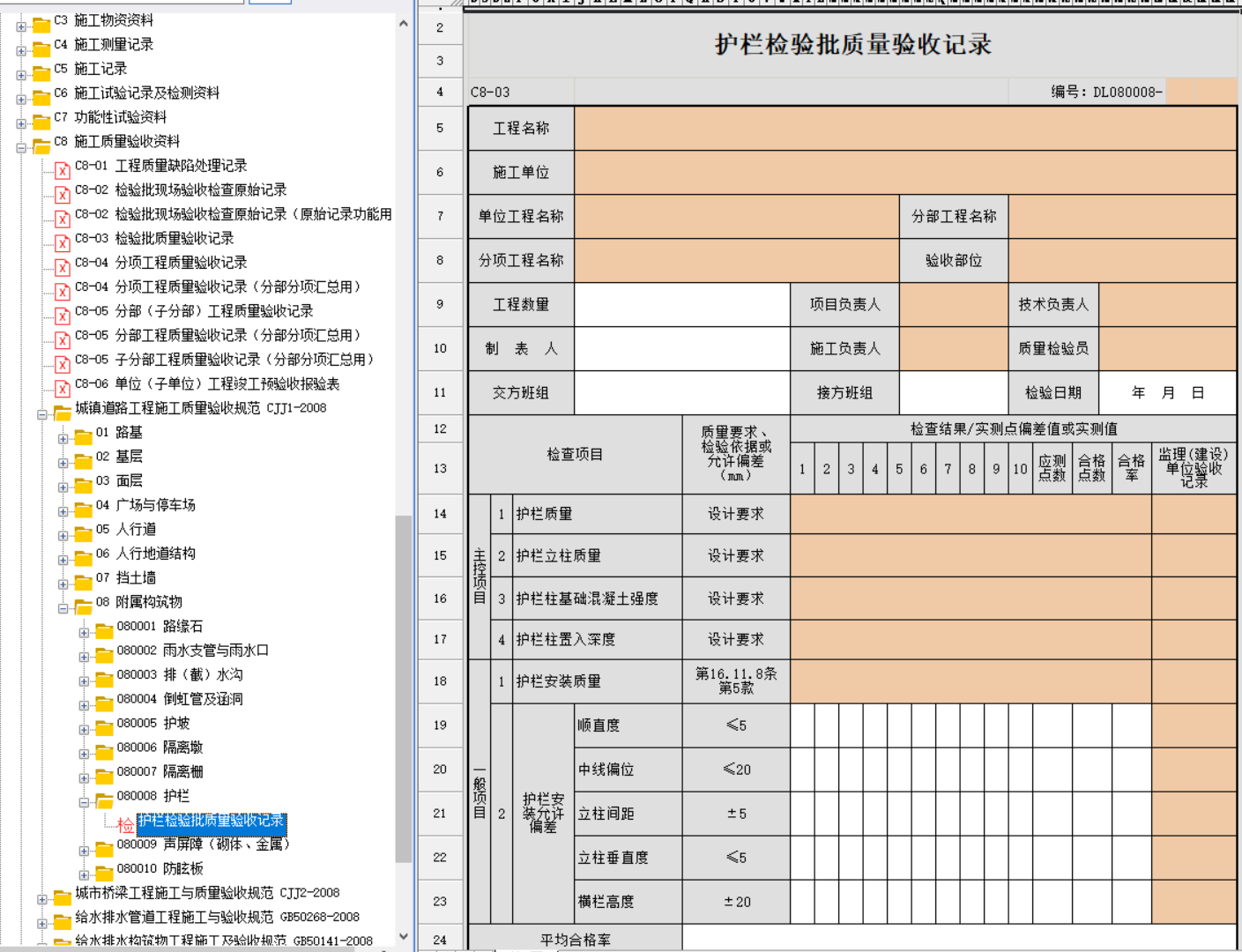Select C8-05 子分部工程质量验收记录(分部分项汇总用)

tap(225, 360)
